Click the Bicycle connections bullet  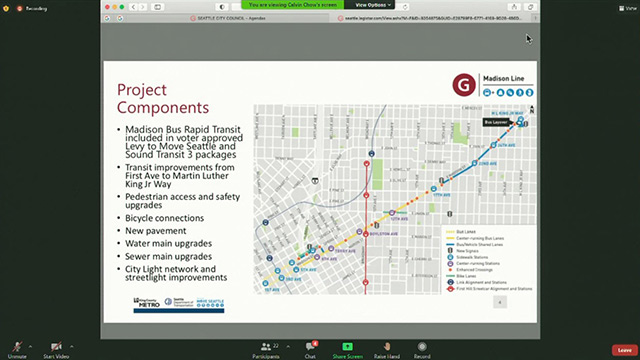coord(164,218)
